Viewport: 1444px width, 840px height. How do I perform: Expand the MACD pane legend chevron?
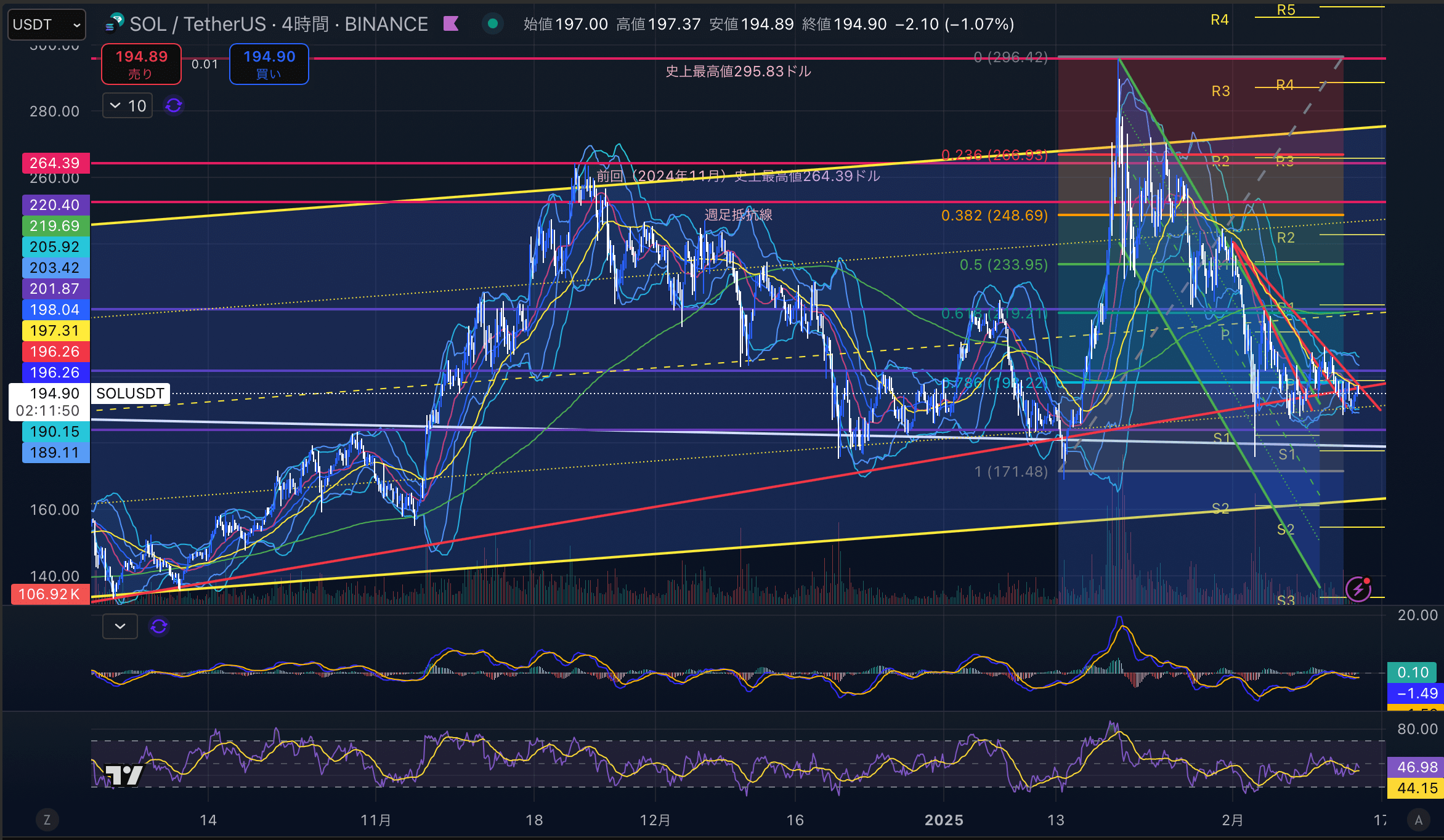[120, 626]
